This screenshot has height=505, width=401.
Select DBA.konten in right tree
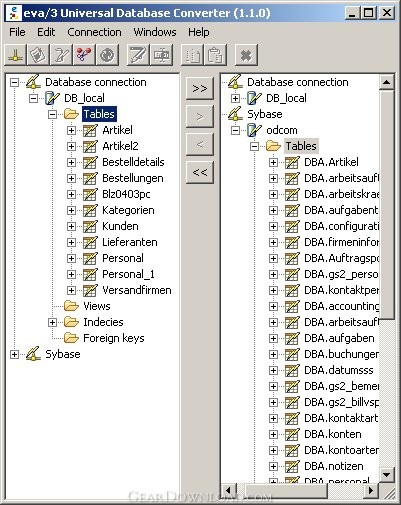coord(333,434)
